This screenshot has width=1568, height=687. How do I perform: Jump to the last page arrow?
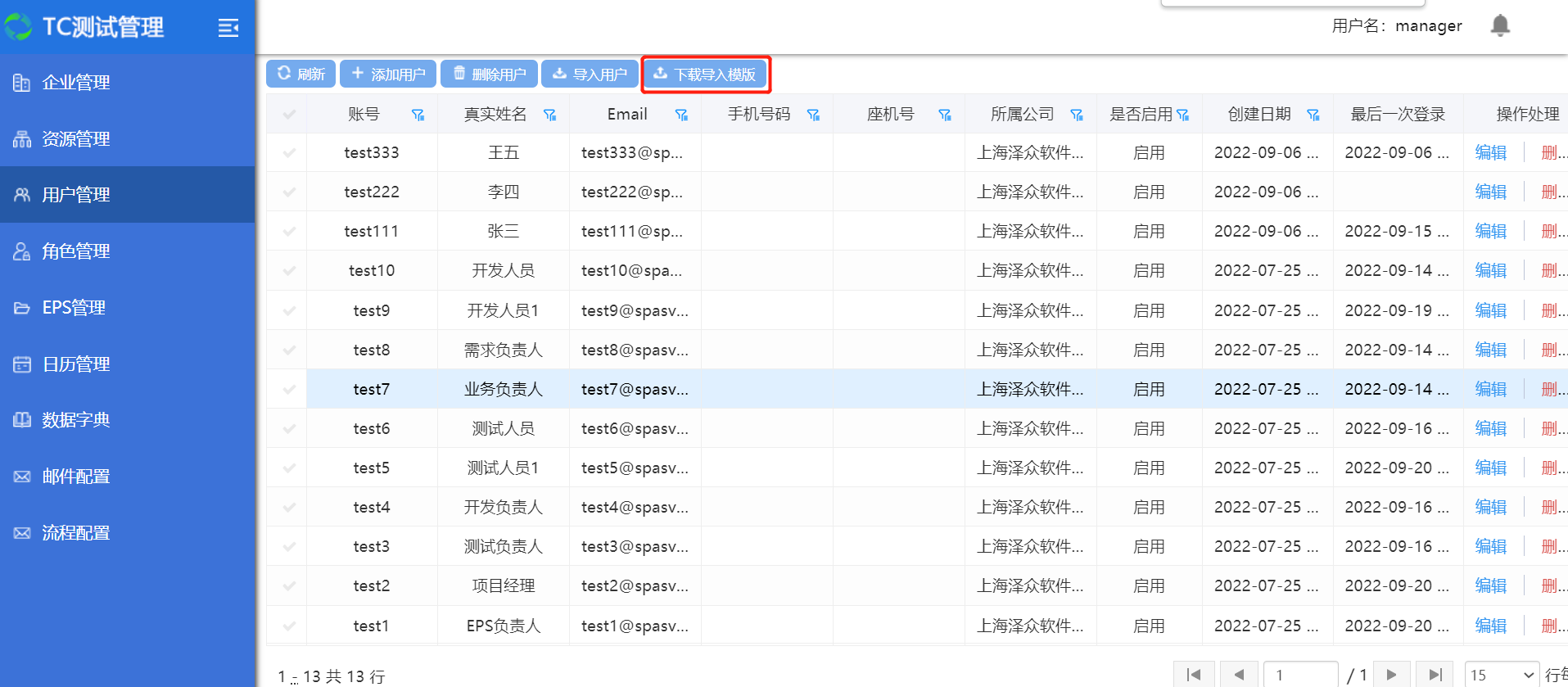click(1435, 675)
